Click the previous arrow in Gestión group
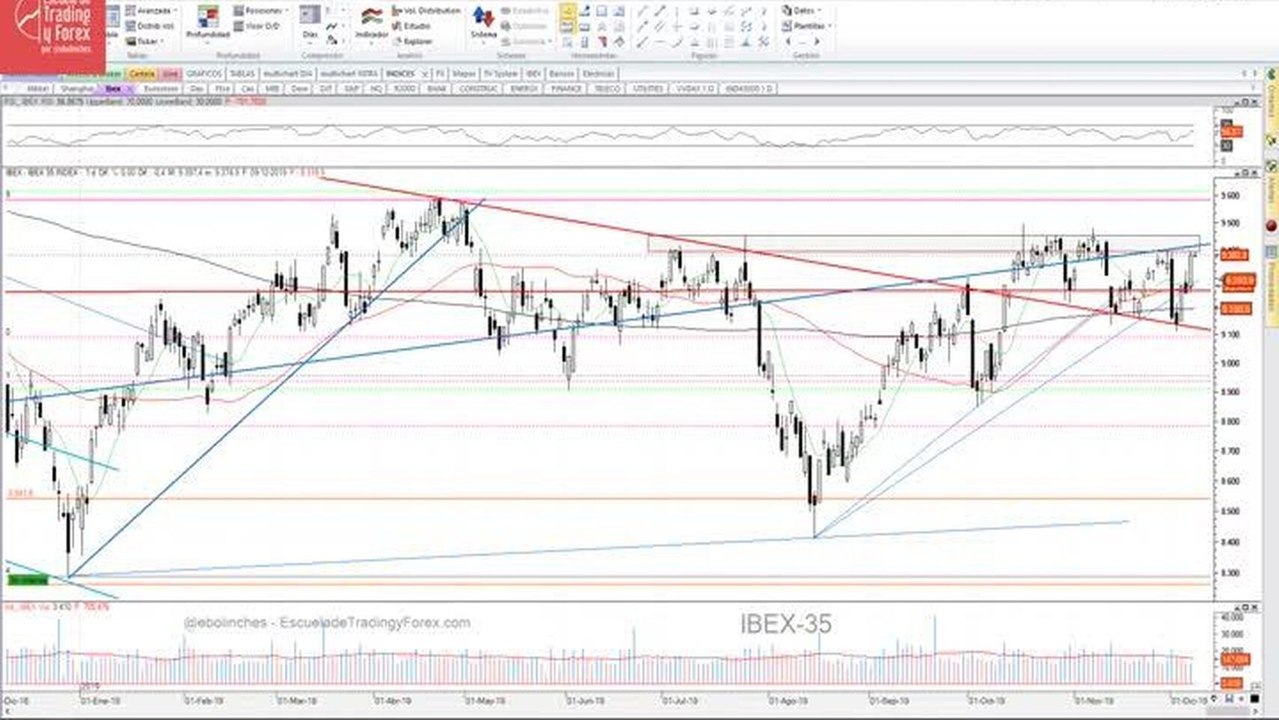Screen dimensions: 1279x720 [788, 41]
